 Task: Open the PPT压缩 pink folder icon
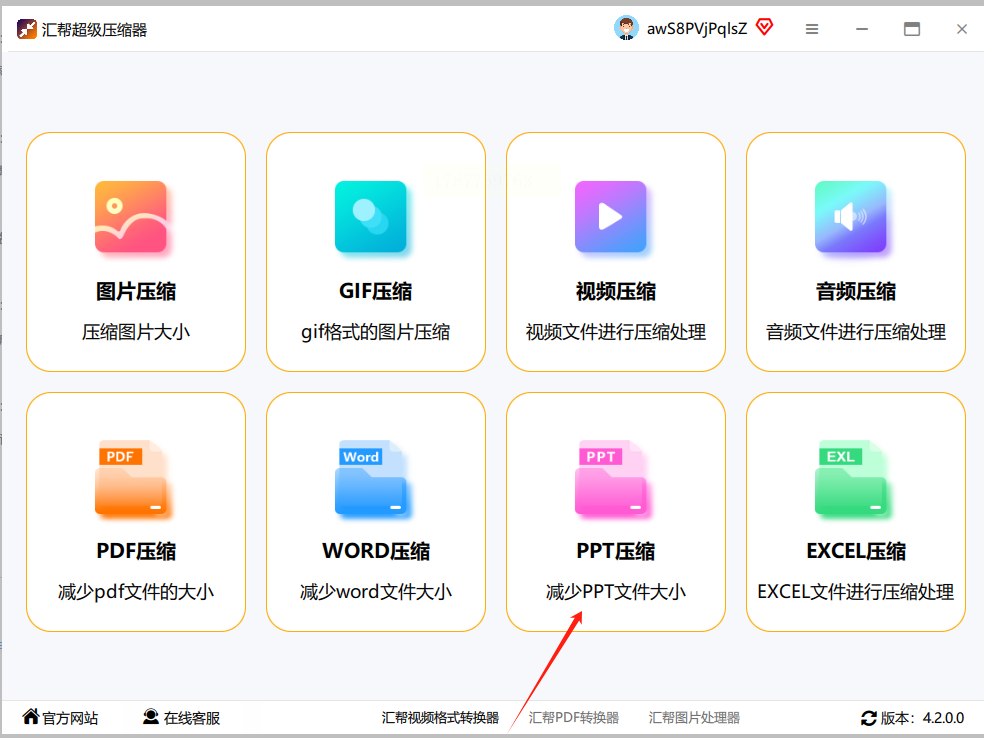click(x=611, y=478)
